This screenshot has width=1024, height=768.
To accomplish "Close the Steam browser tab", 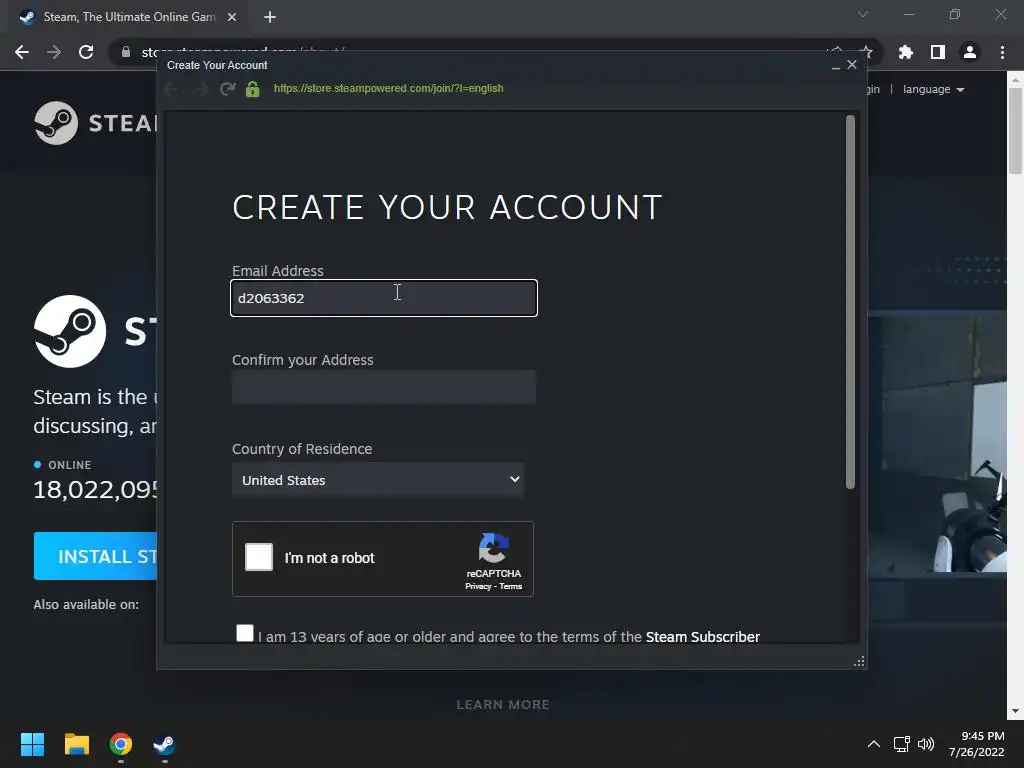I will [232, 17].
